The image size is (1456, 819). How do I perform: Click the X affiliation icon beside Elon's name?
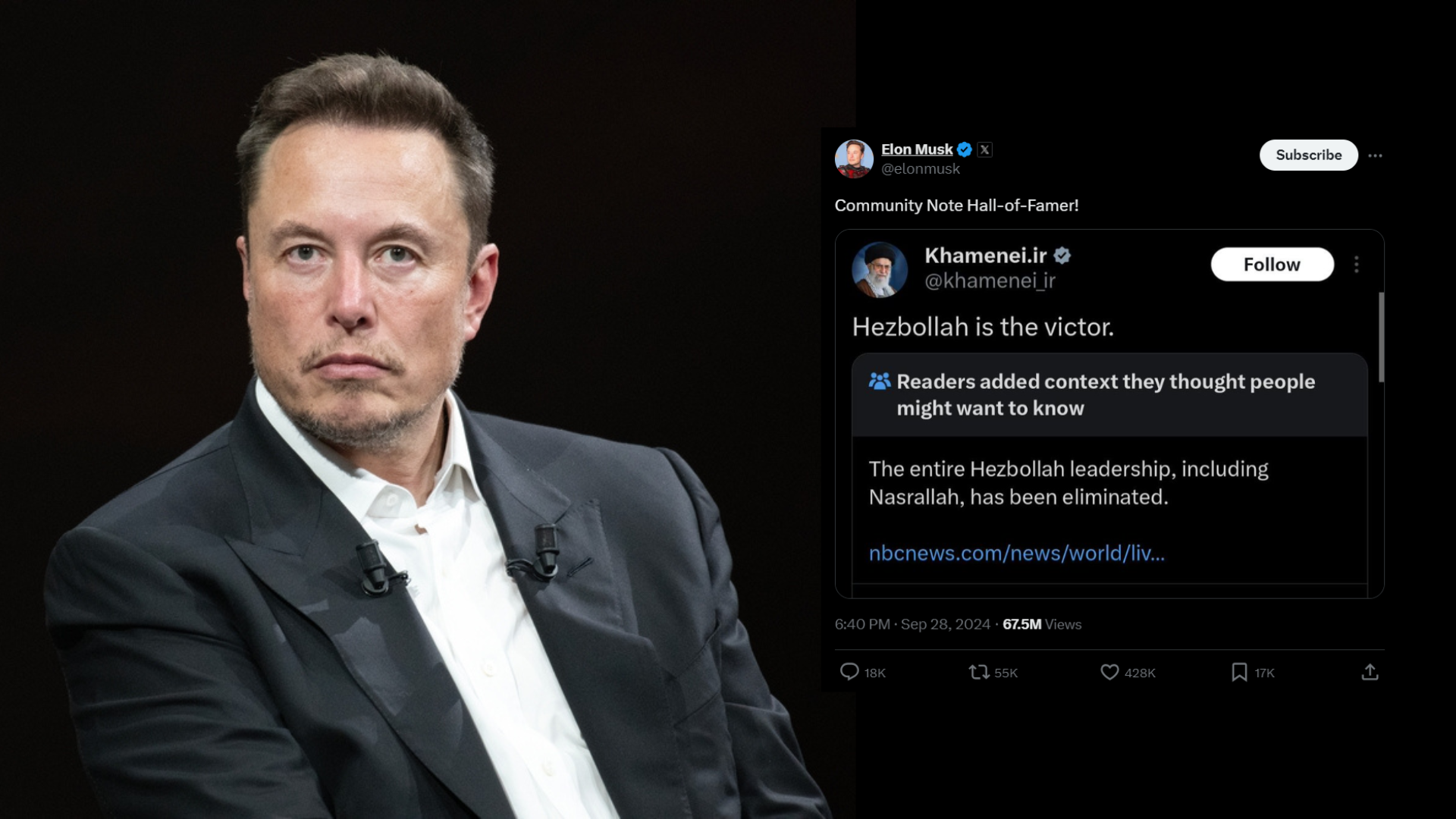[984, 149]
